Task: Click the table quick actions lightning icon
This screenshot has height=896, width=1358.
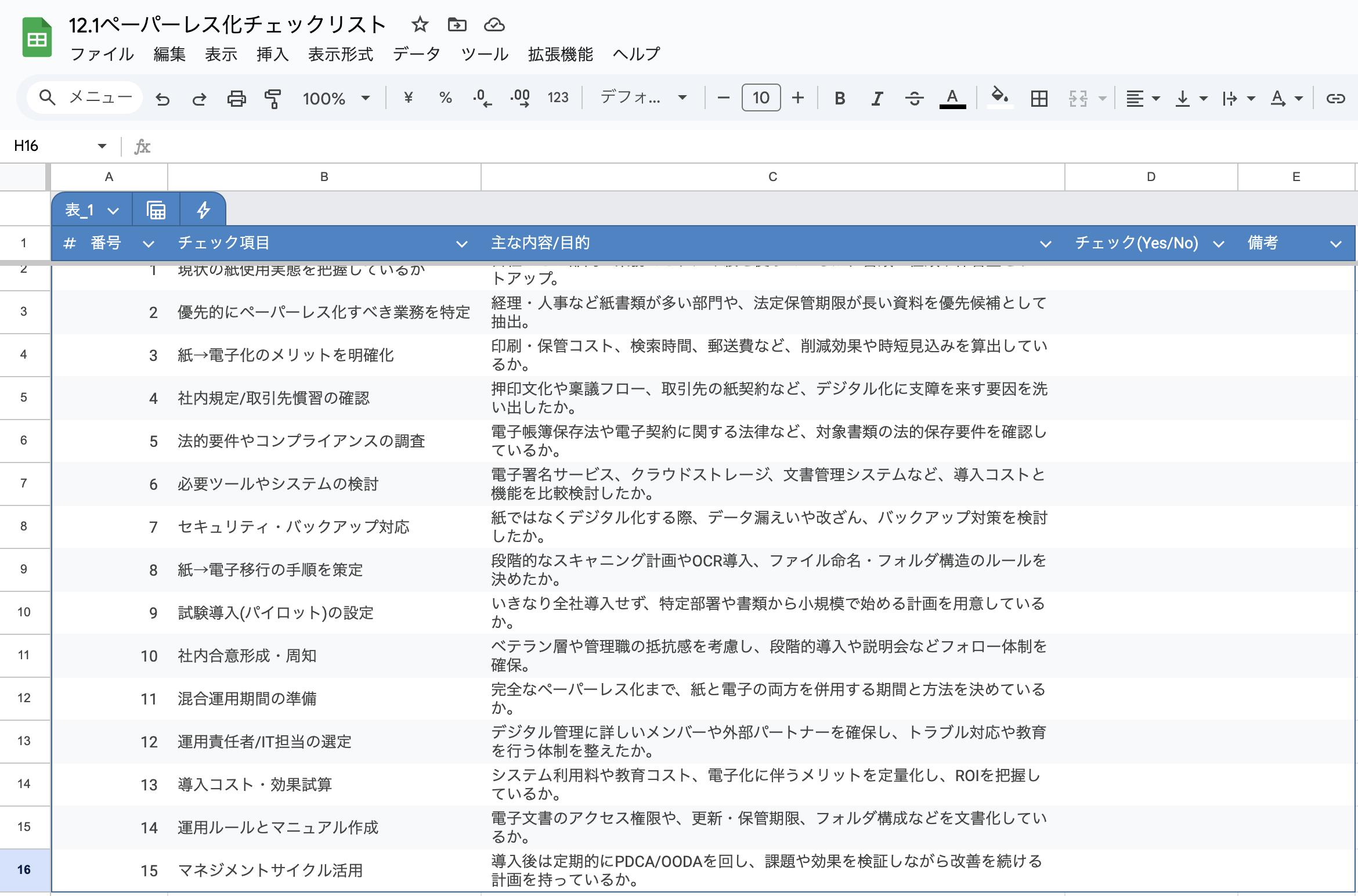Action: (203, 210)
